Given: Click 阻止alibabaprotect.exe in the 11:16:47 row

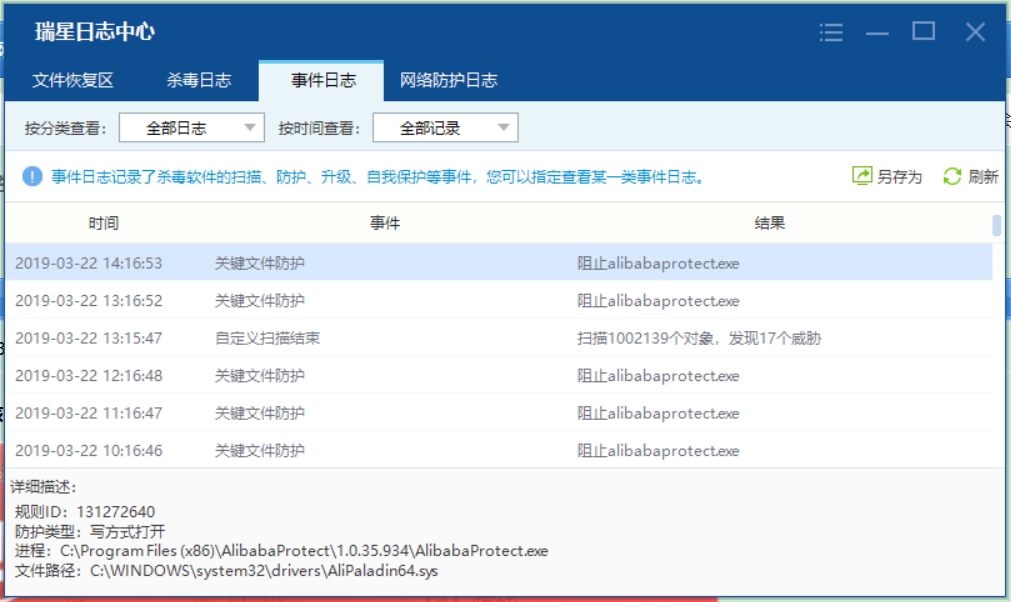Looking at the screenshot, I should tap(658, 413).
